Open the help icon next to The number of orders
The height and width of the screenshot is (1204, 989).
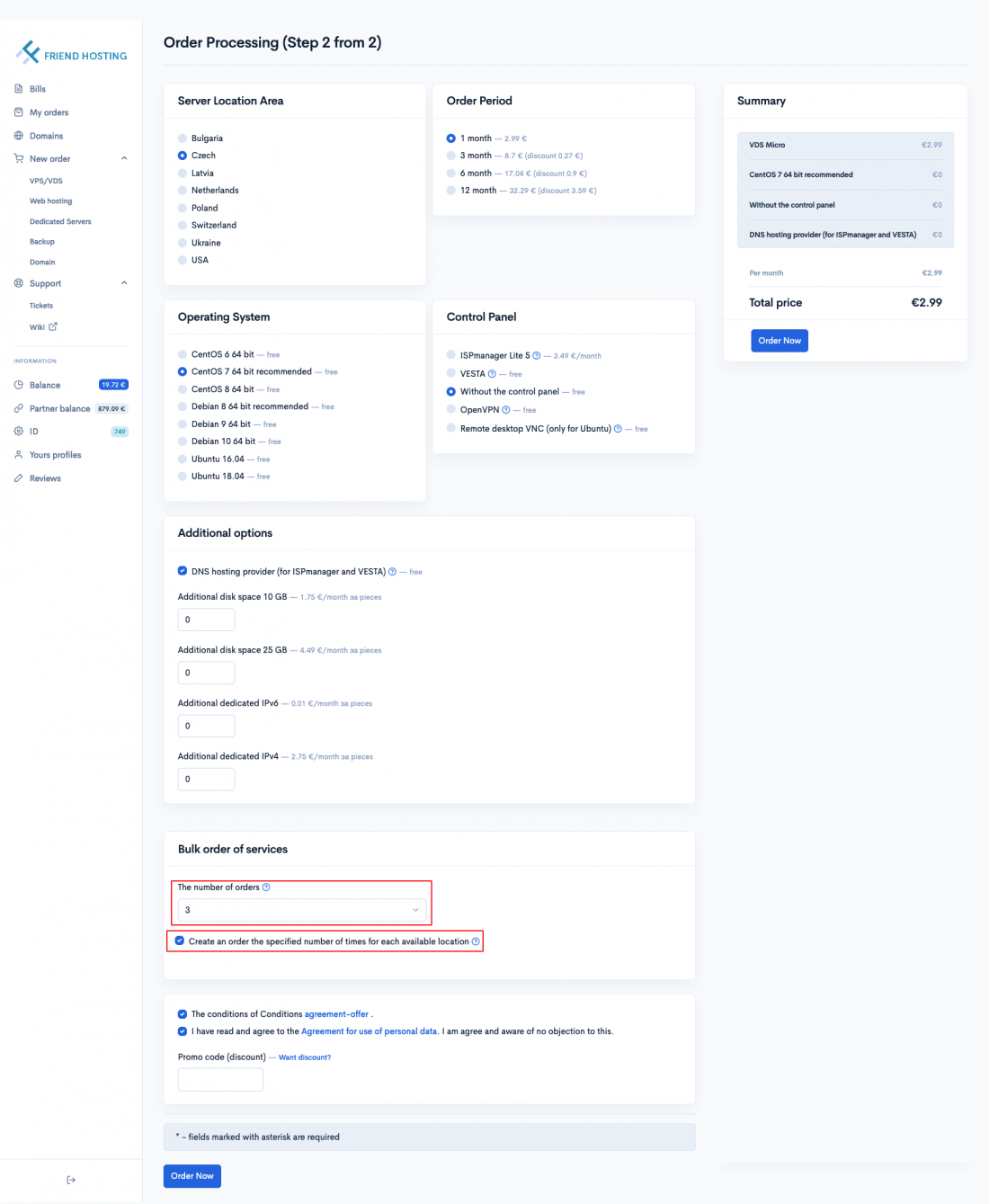tap(266, 887)
